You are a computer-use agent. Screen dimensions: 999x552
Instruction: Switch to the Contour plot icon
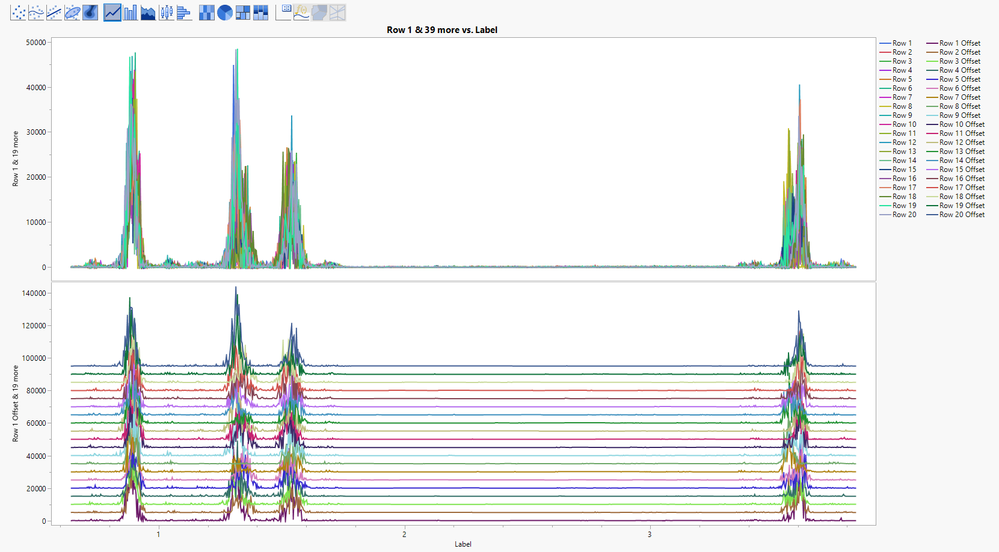pyautogui.click(x=89, y=12)
